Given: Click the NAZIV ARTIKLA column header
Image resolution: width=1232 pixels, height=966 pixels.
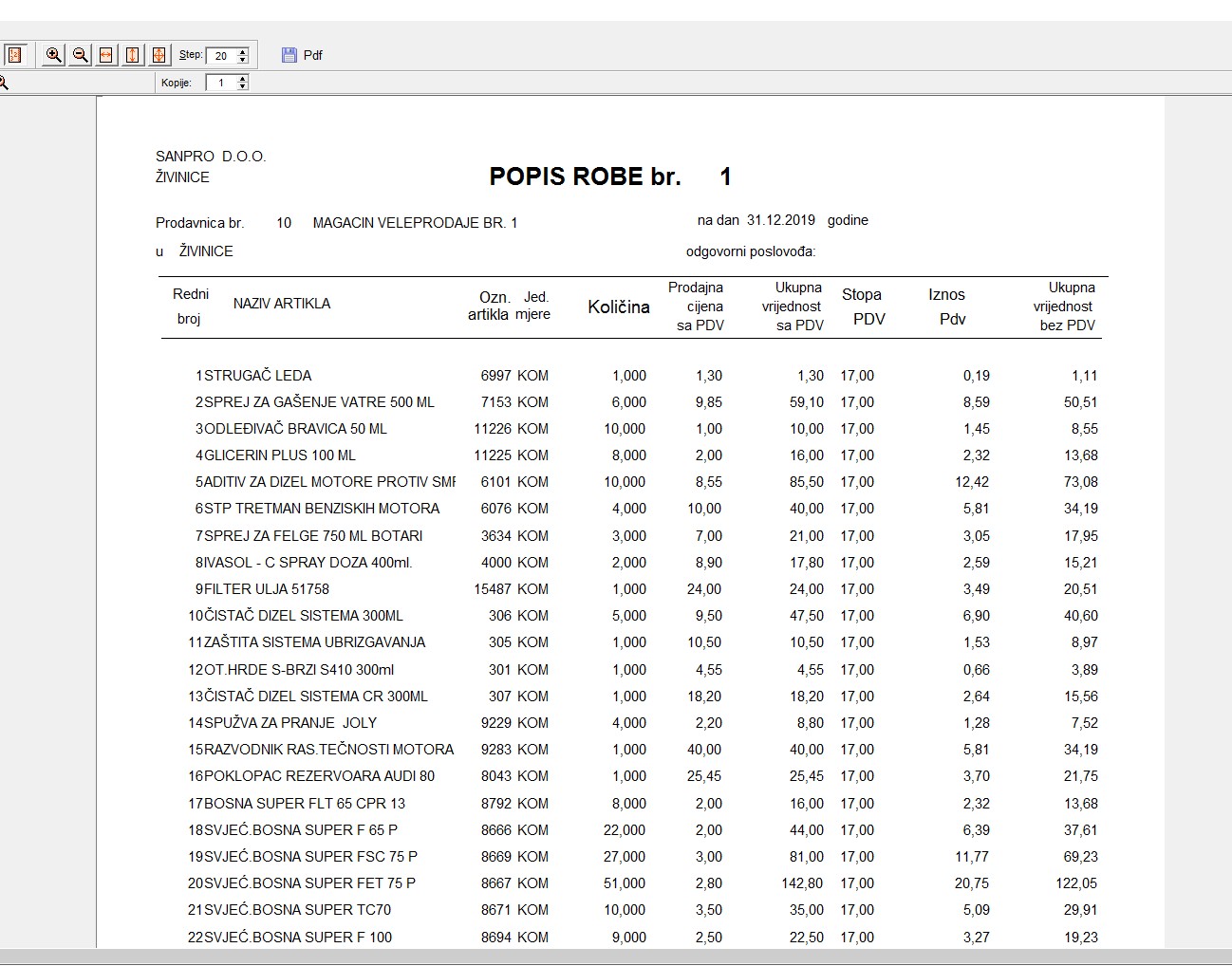Looking at the screenshot, I should (282, 304).
